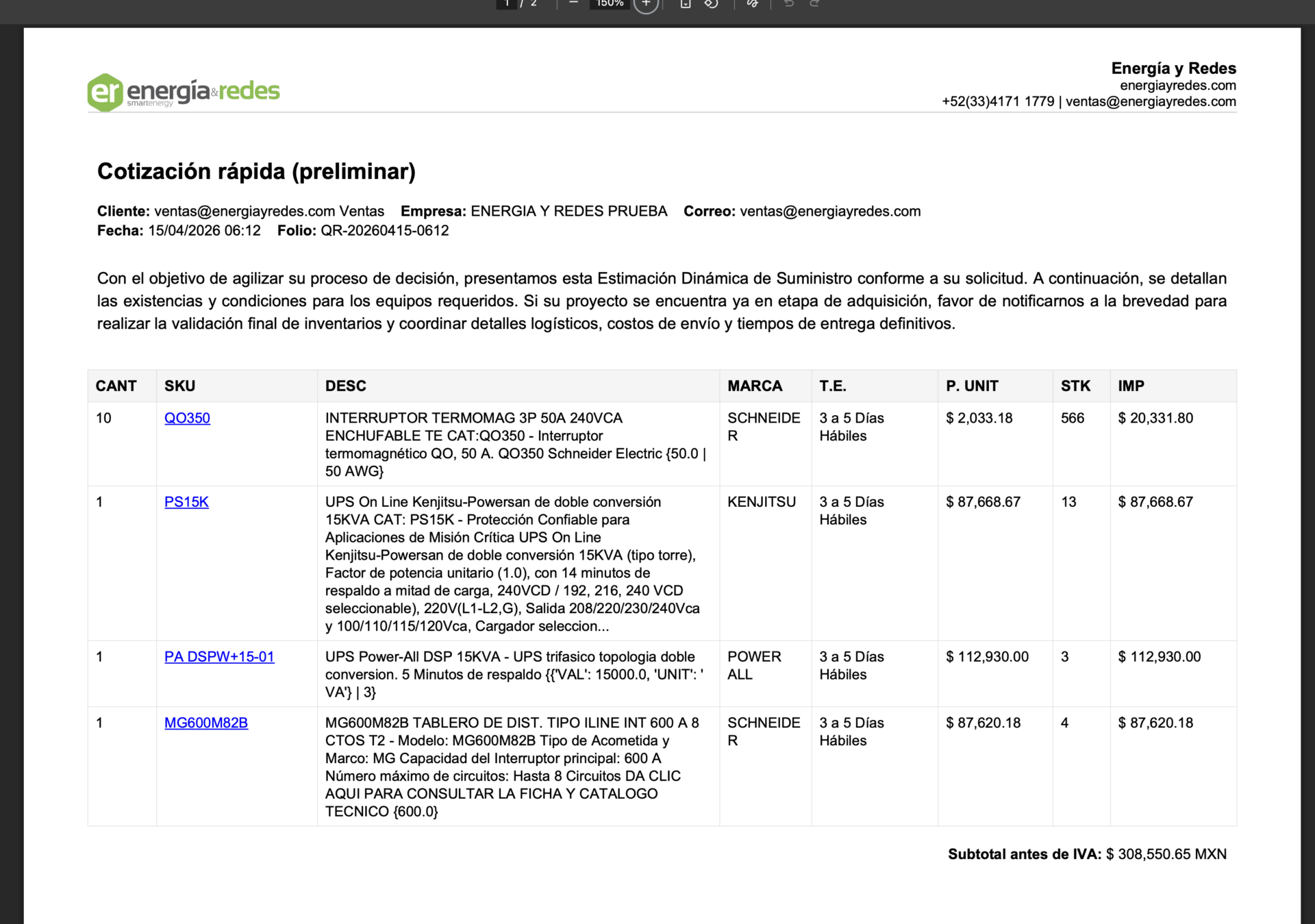Click the "Energía y Redes" header title
This screenshot has width=1315, height=924.
click(x=1174, y=68)
